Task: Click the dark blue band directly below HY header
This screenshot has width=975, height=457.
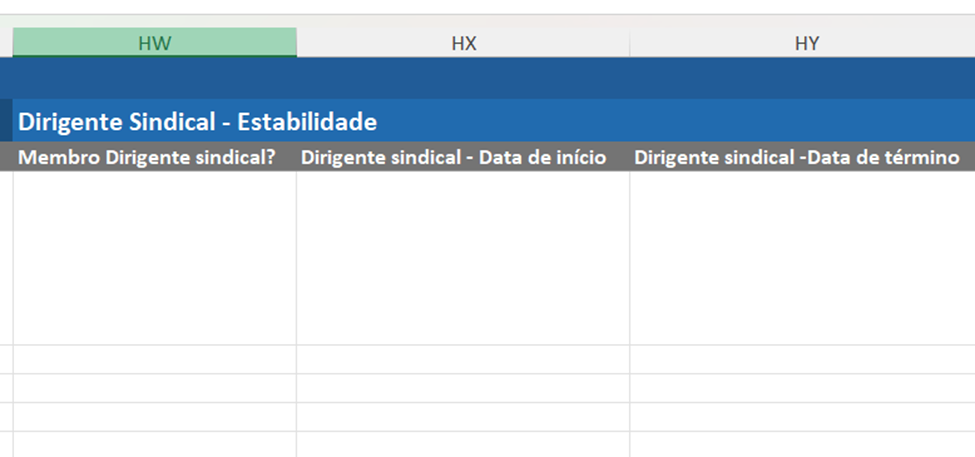Action: tap(802, 78)
